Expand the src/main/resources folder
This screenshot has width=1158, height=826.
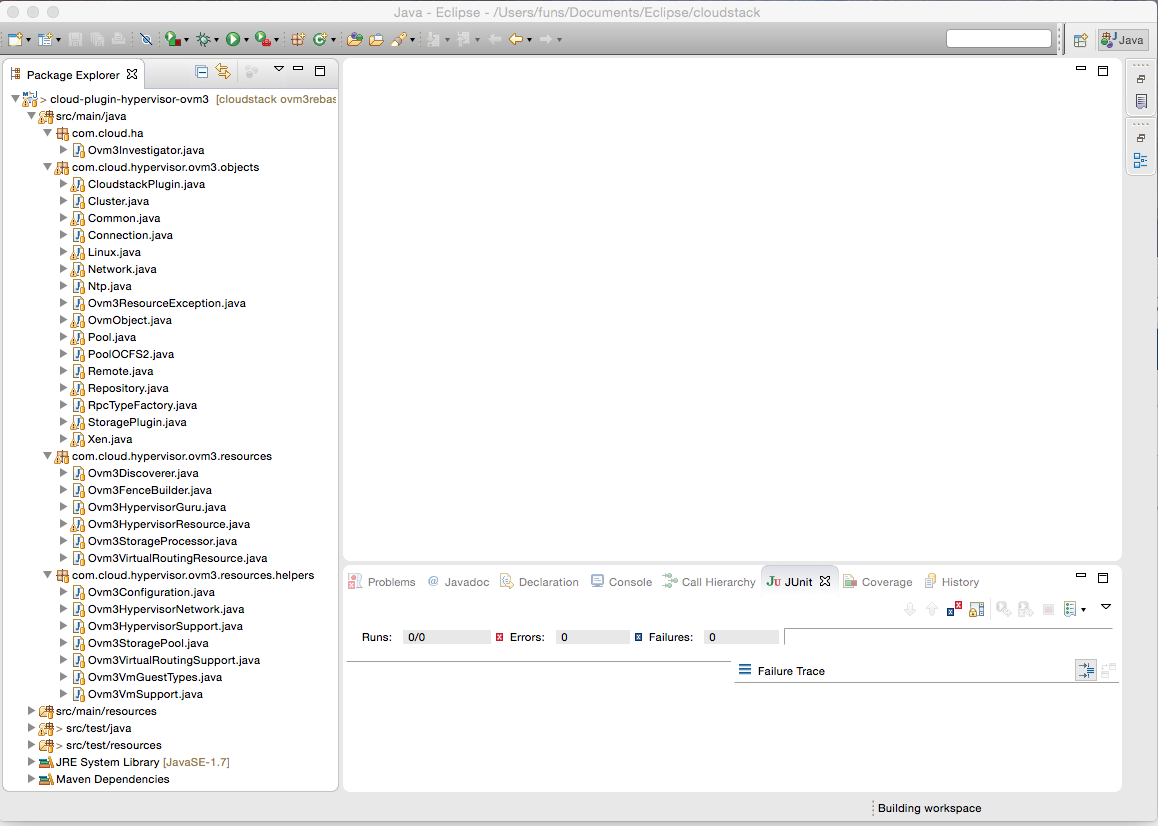(x=32, y=711)
